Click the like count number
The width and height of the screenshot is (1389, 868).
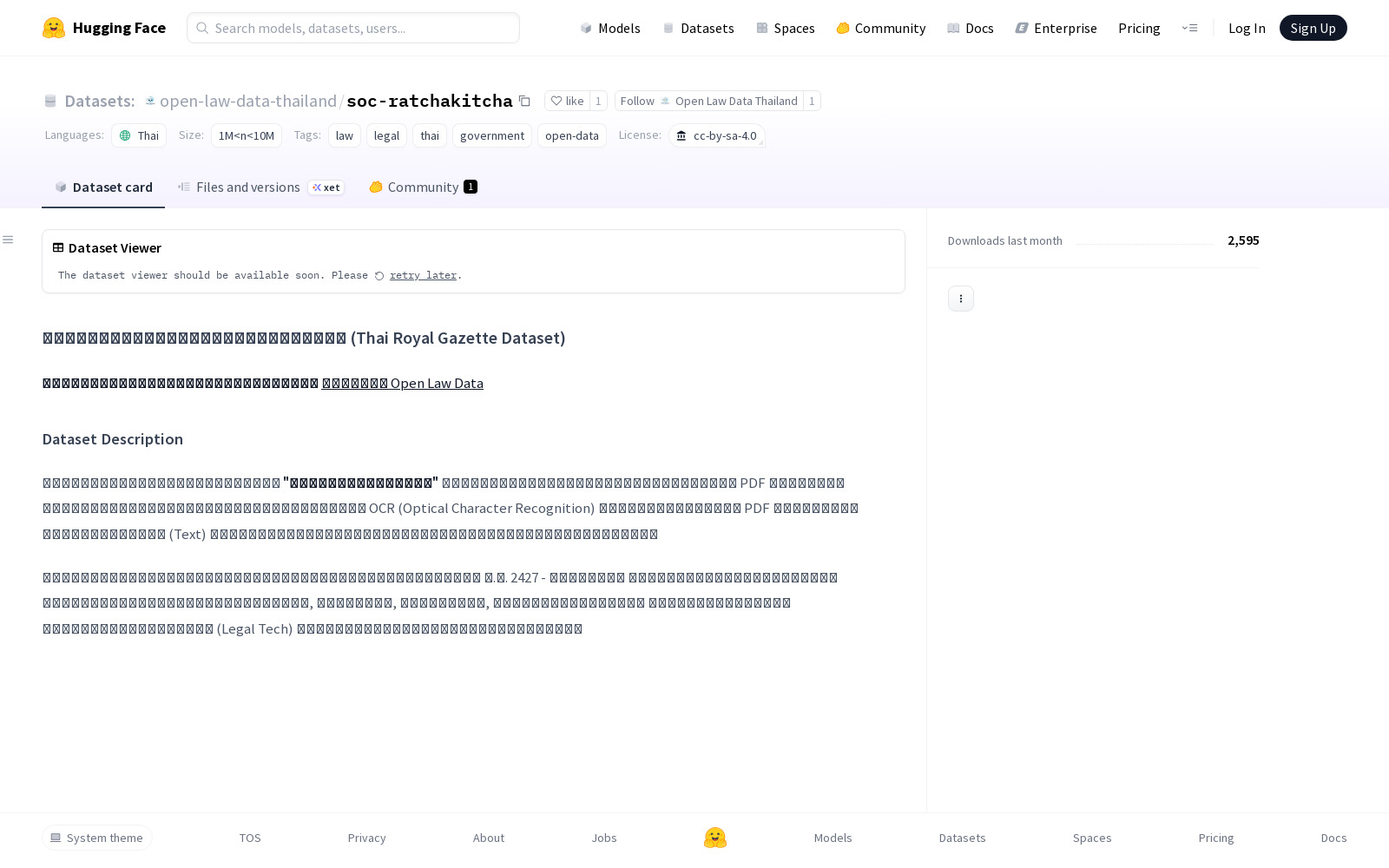point(598,101)
